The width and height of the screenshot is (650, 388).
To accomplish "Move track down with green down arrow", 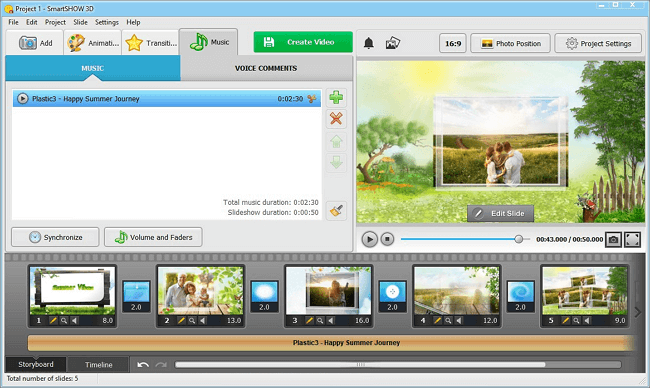I will (x=336, y=163).
